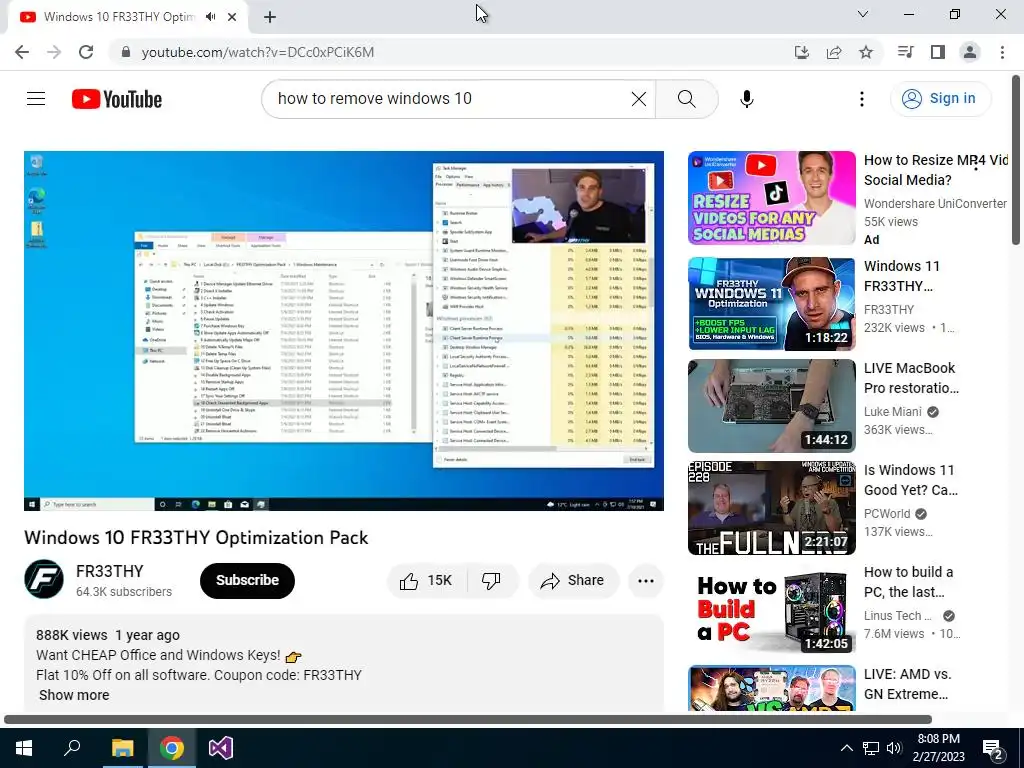
Task: Open LIVE MacBook Pro restoration thumbnail
Action: [x=771, y=406]
